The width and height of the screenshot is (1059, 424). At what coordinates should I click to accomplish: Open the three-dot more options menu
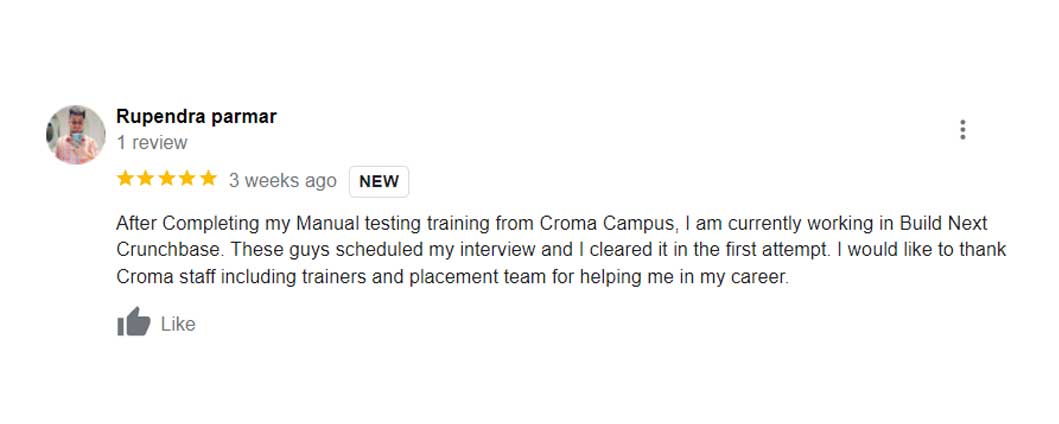pos(962,130)
